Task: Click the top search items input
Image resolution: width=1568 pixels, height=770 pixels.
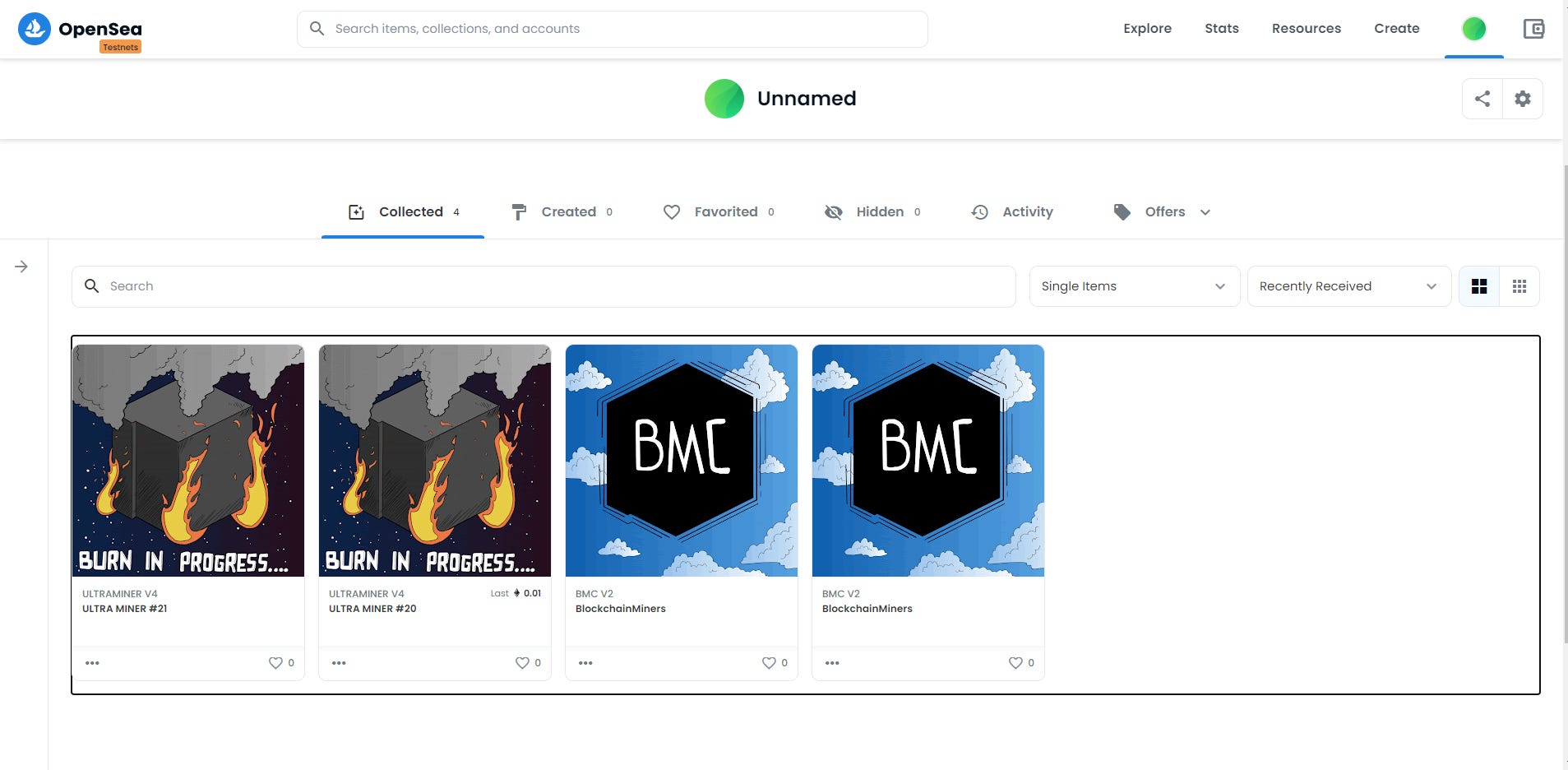Action: [x=613, y=29]
